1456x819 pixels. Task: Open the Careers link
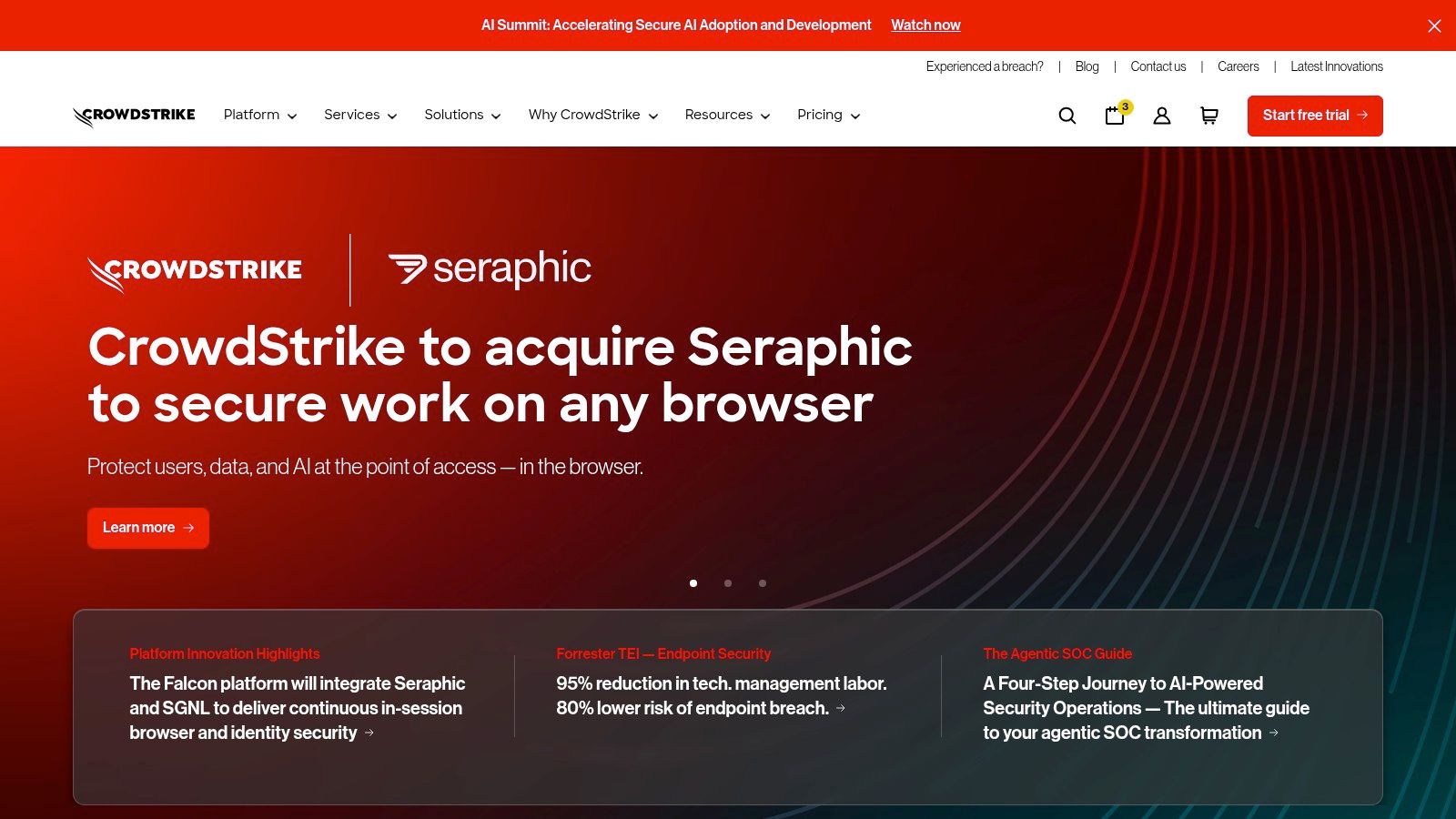tap(1239, 66)
